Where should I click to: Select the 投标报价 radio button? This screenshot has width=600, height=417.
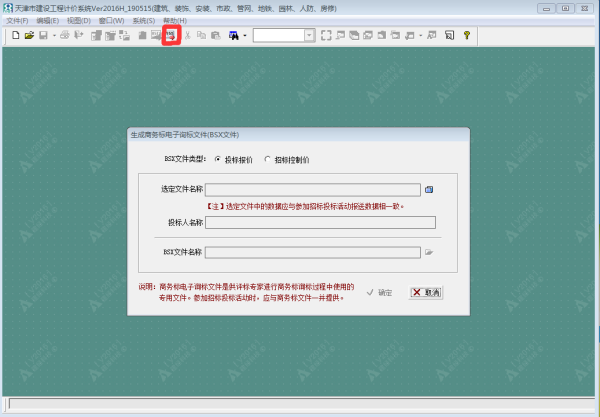pos(218,158)
